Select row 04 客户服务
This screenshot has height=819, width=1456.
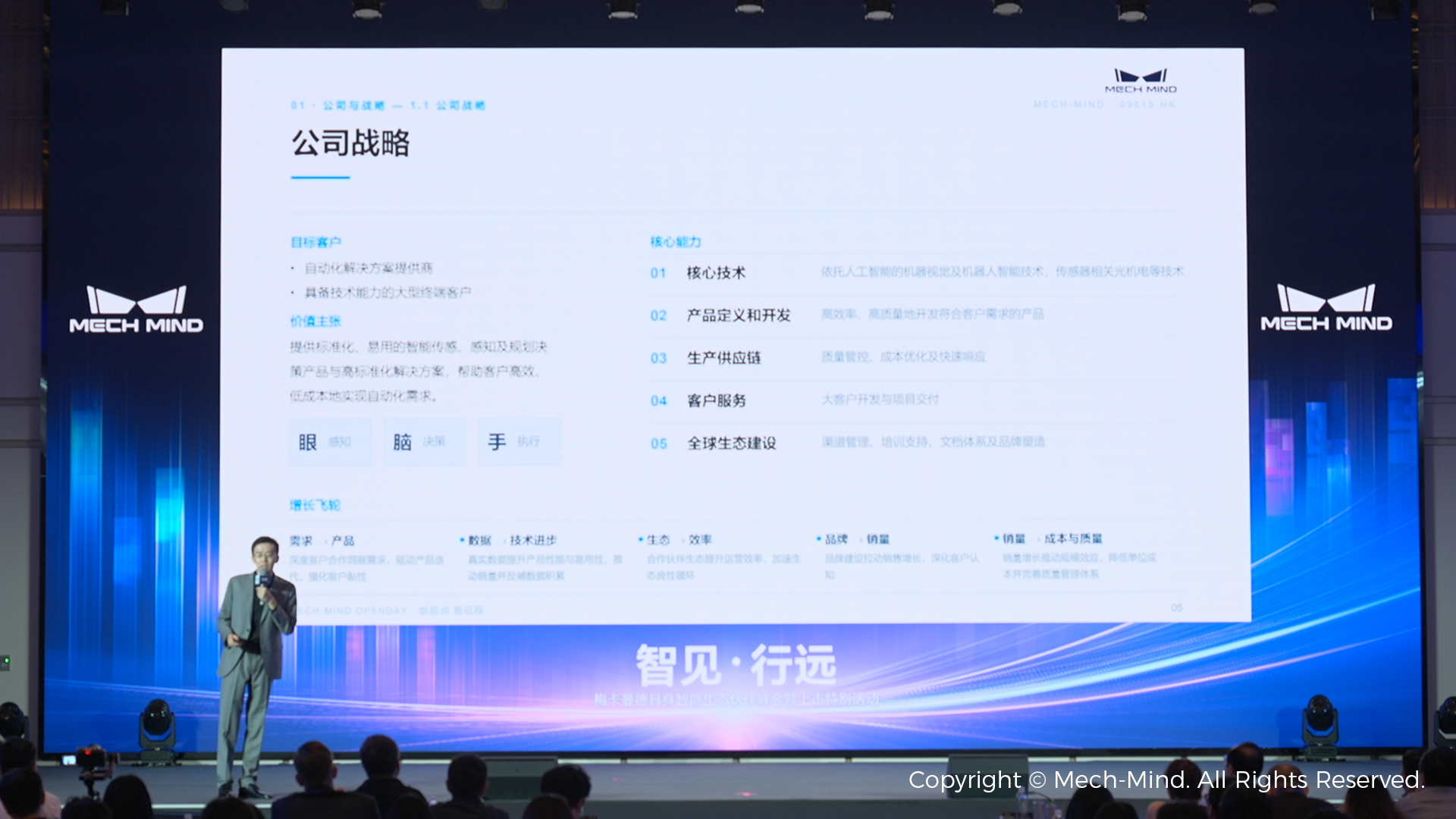pyautogui.click(x=916, y=400)
